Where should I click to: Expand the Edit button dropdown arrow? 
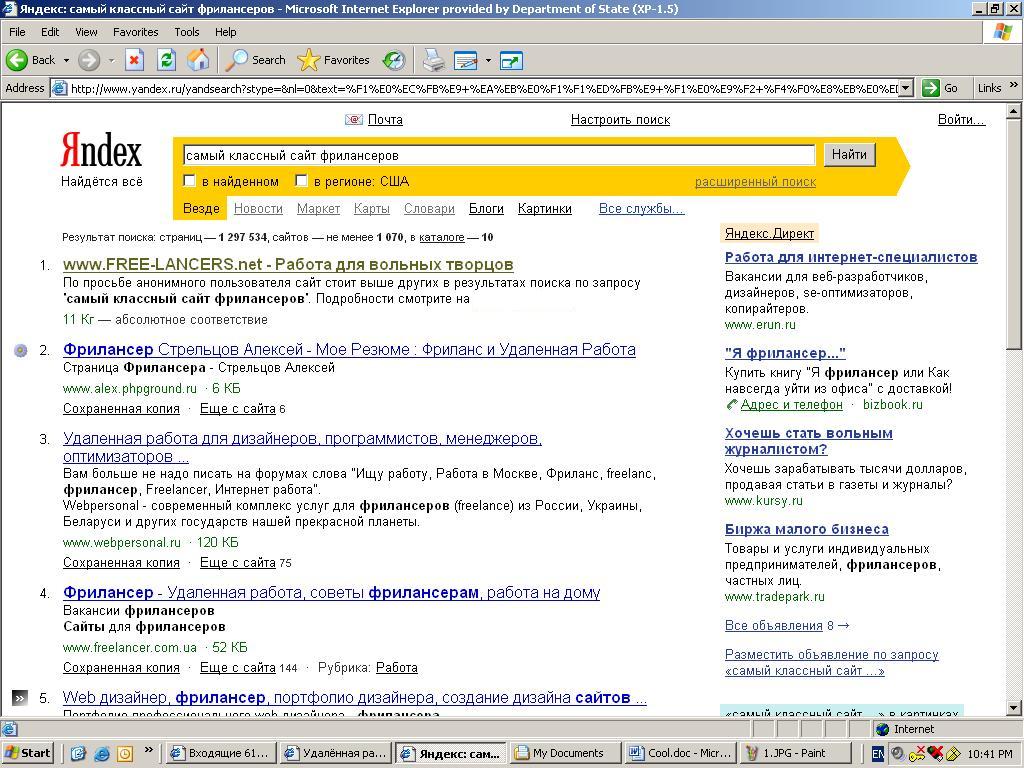(488, 60)
